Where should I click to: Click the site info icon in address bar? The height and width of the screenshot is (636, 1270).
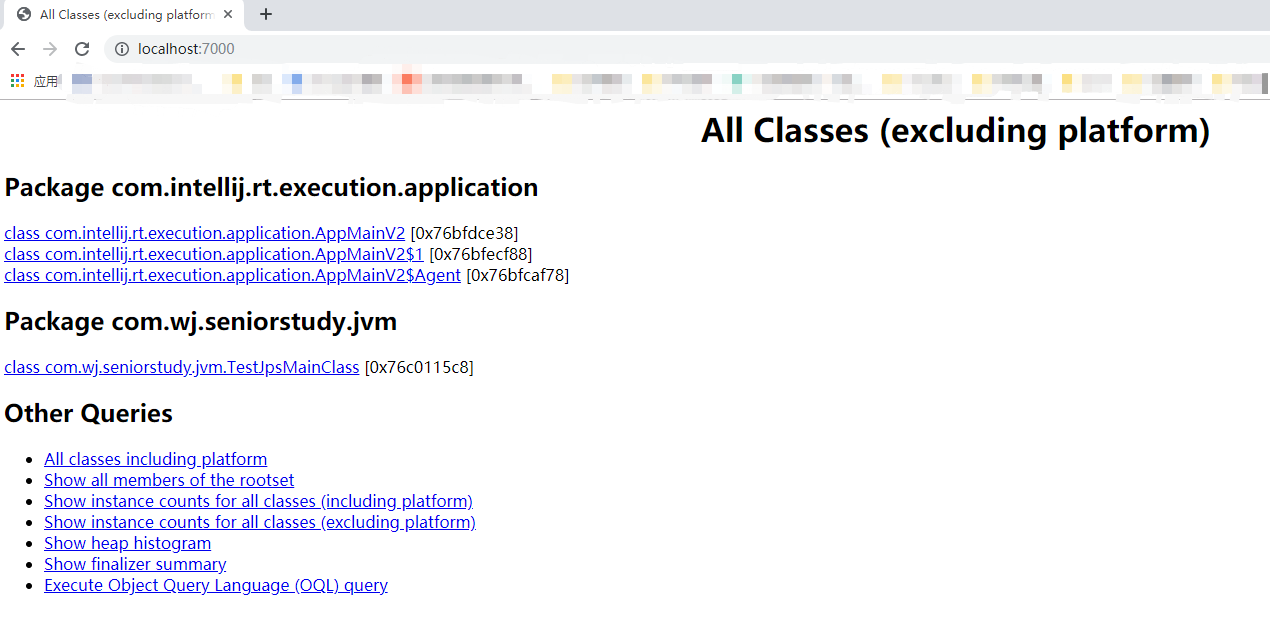point(122,49)
